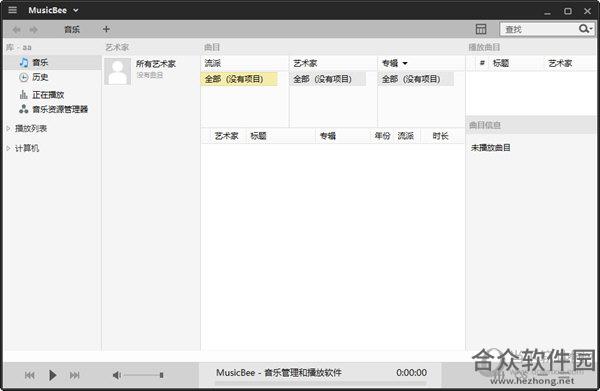Screen dimensions: 600x391
Task: Click the 艺术家 panel header
Action: [117, 47]
